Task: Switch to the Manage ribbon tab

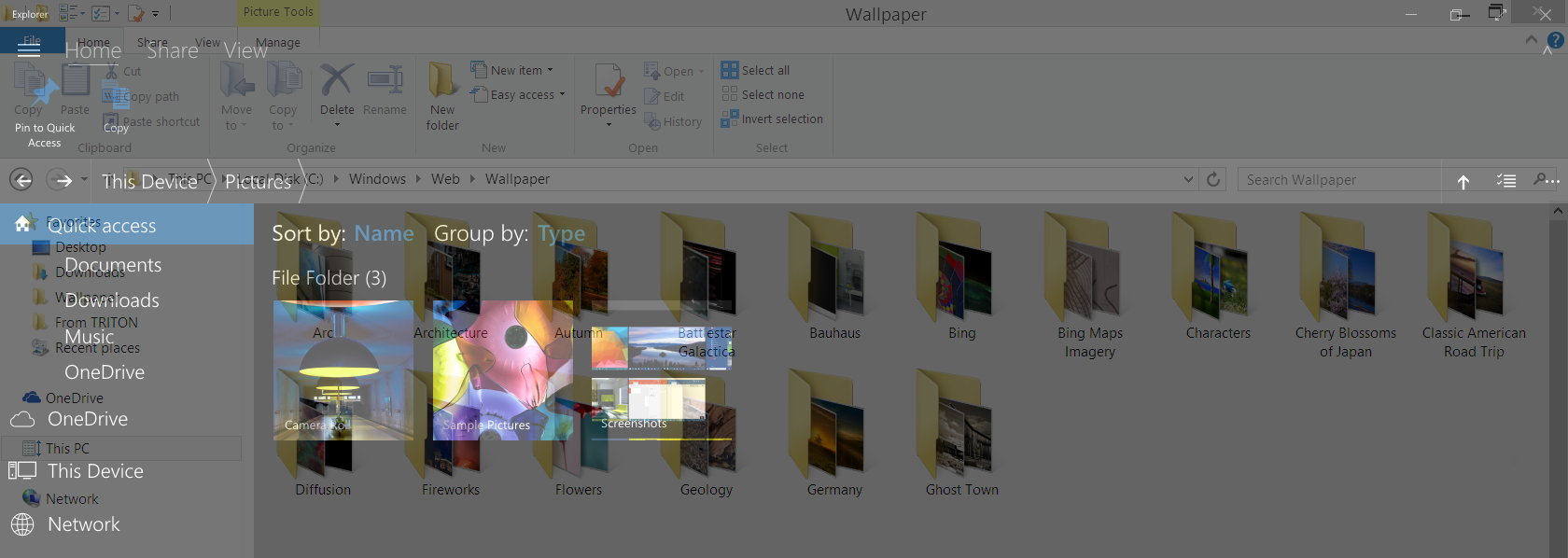Action: (278, 42)
